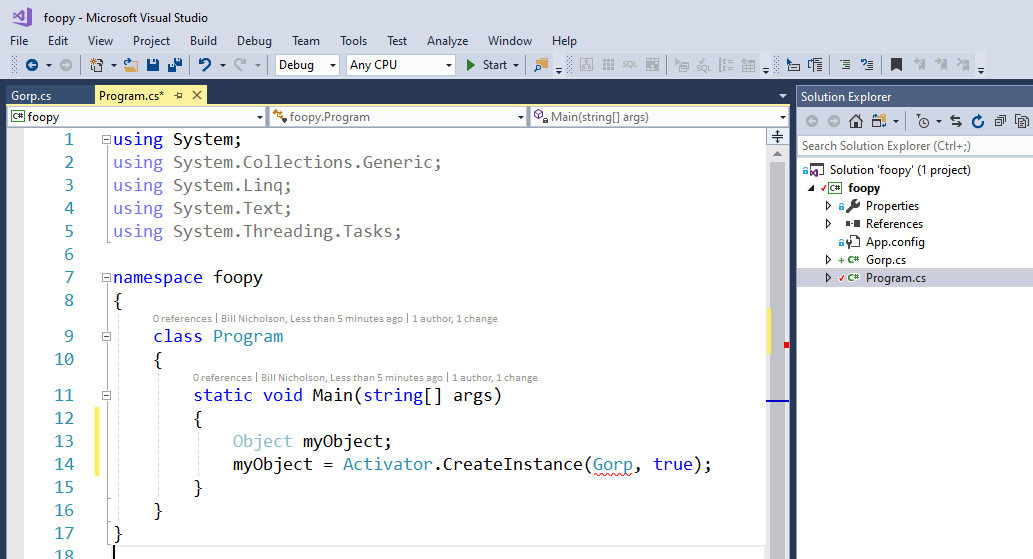Screen dimensions: 1033x559
Task: Expand the Properties node in Solution Explorer
Action: (x=828, y=206)
